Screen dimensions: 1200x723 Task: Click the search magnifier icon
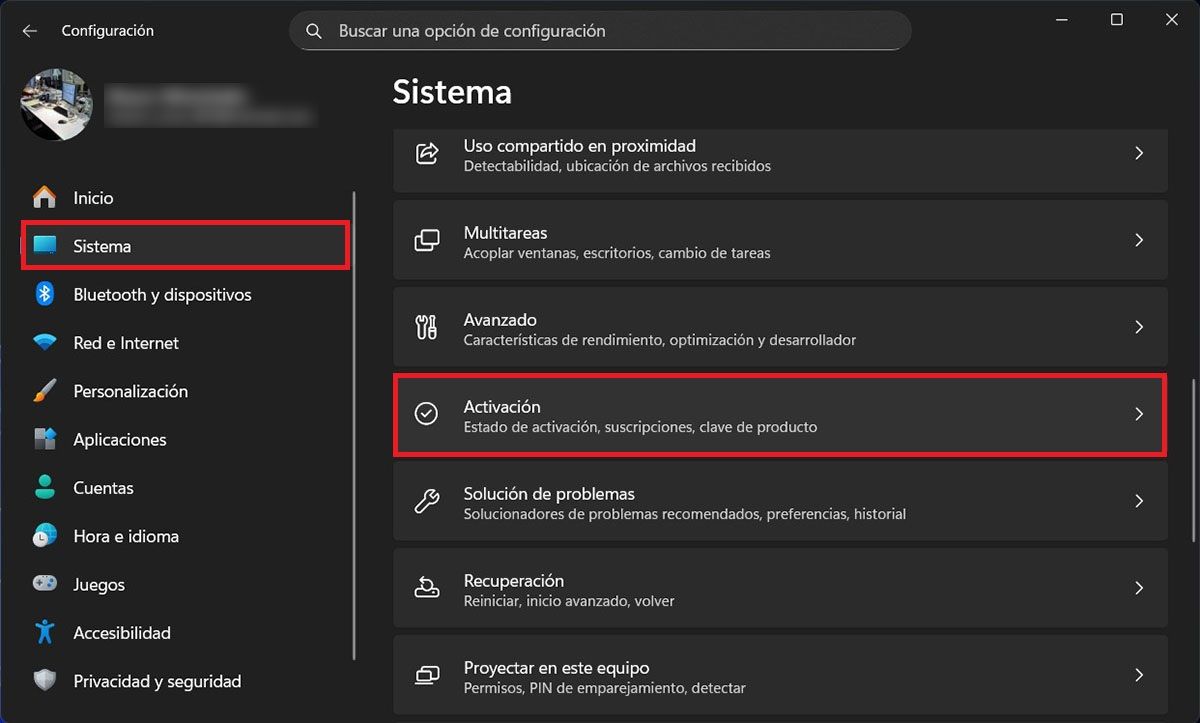point(314,31)
